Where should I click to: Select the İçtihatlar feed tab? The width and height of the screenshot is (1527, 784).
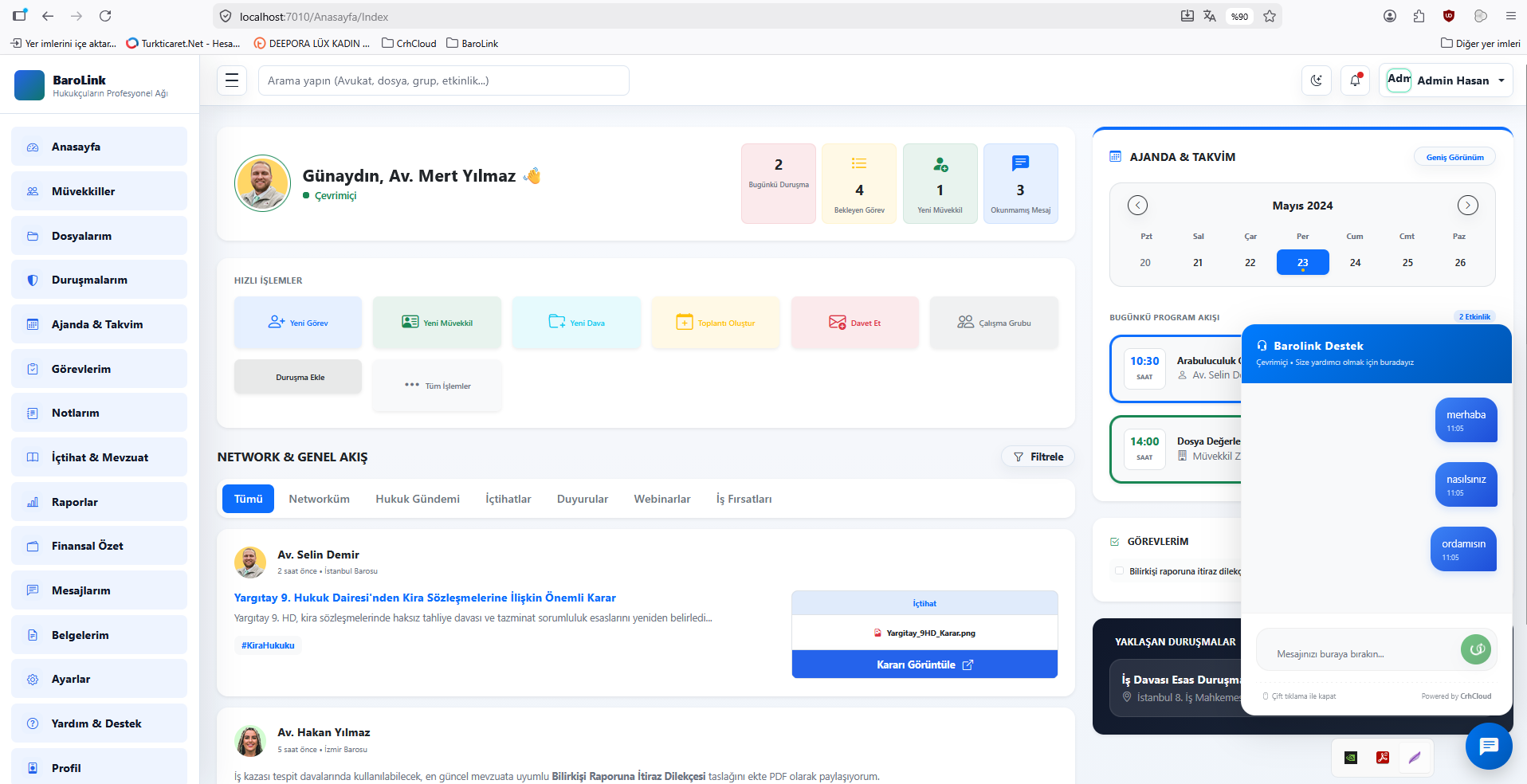[508, 499]
